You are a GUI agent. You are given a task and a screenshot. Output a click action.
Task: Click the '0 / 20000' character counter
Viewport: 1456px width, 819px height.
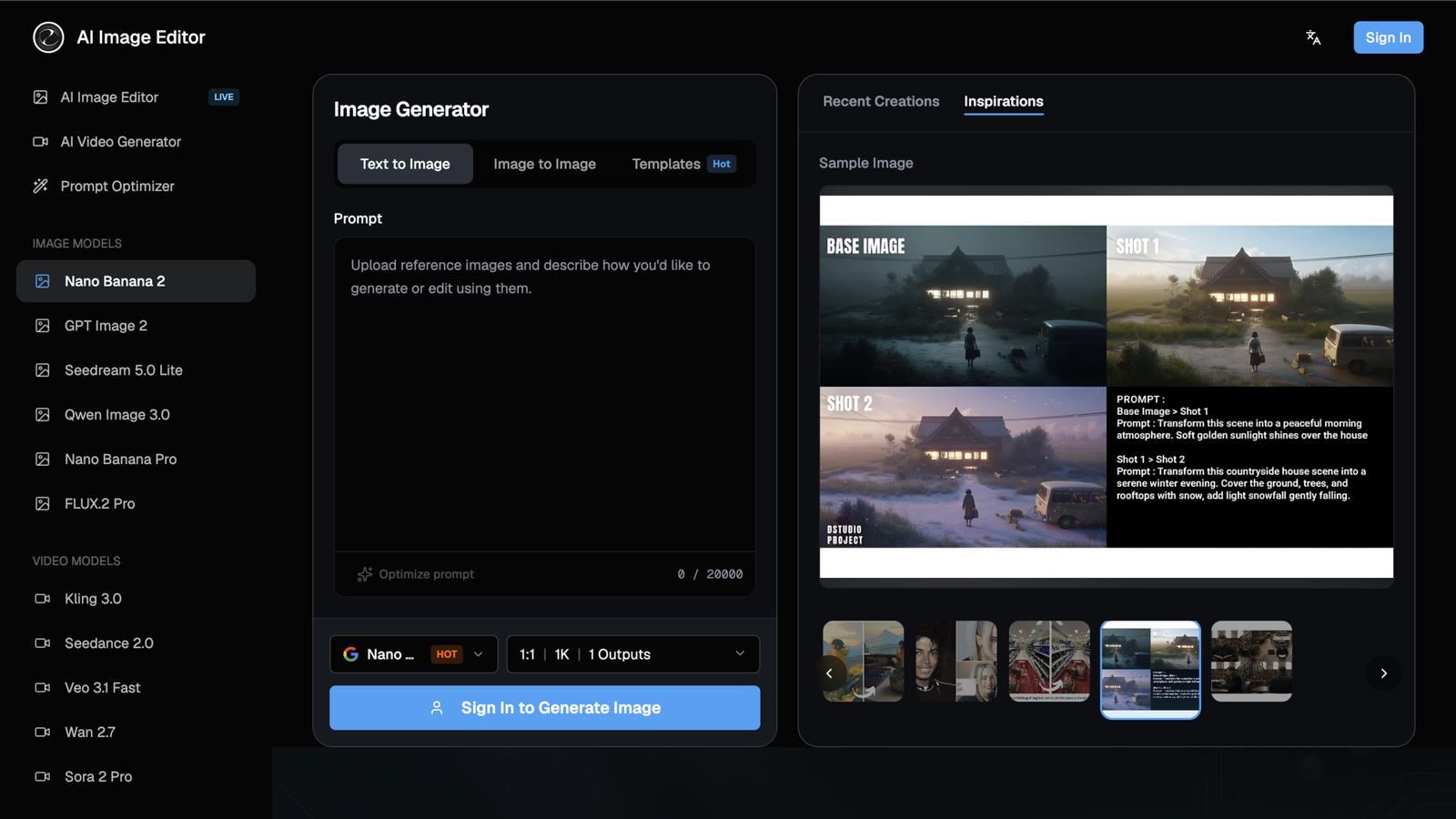[710, 574]
